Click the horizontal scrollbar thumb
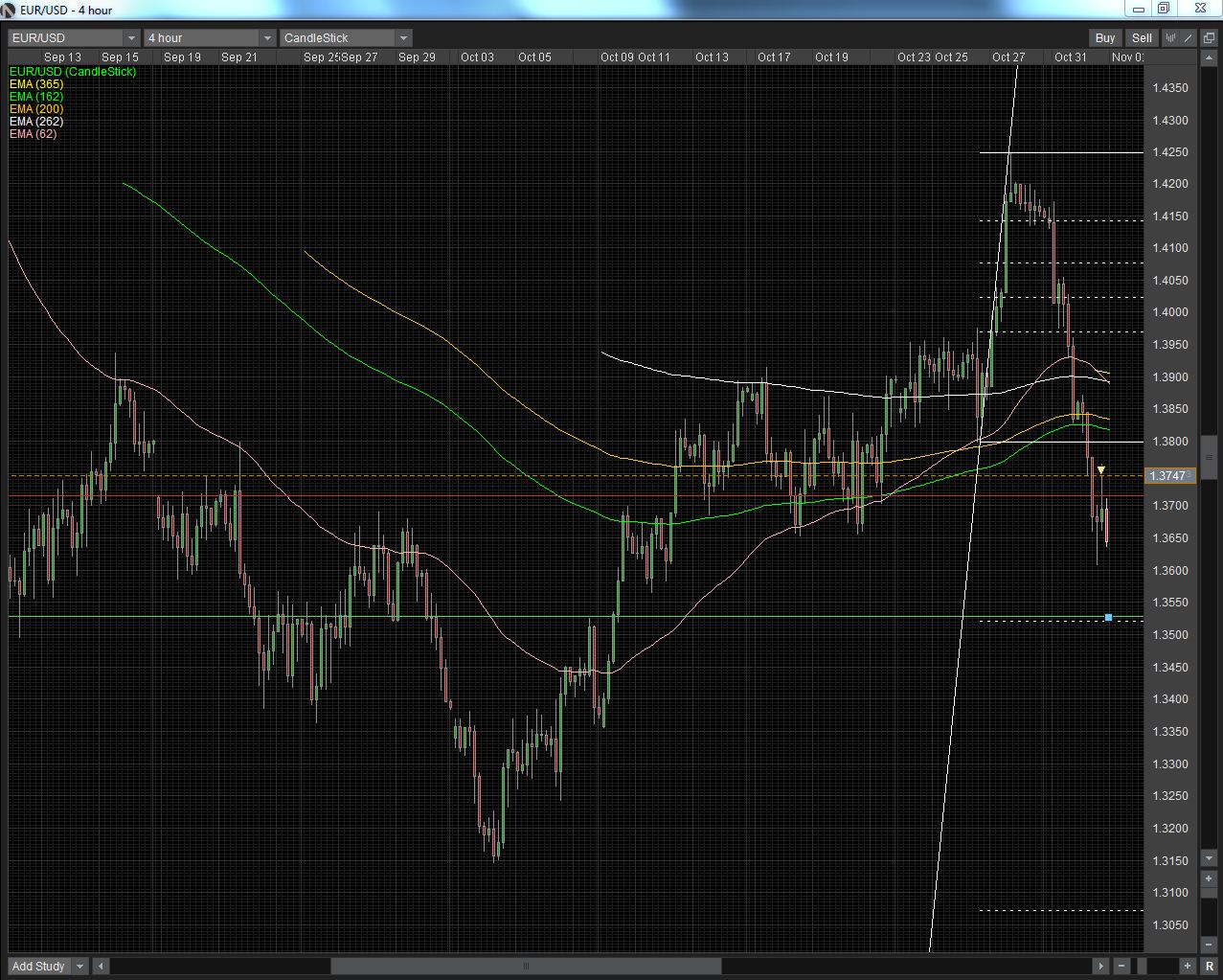 (x=526, y=966)
